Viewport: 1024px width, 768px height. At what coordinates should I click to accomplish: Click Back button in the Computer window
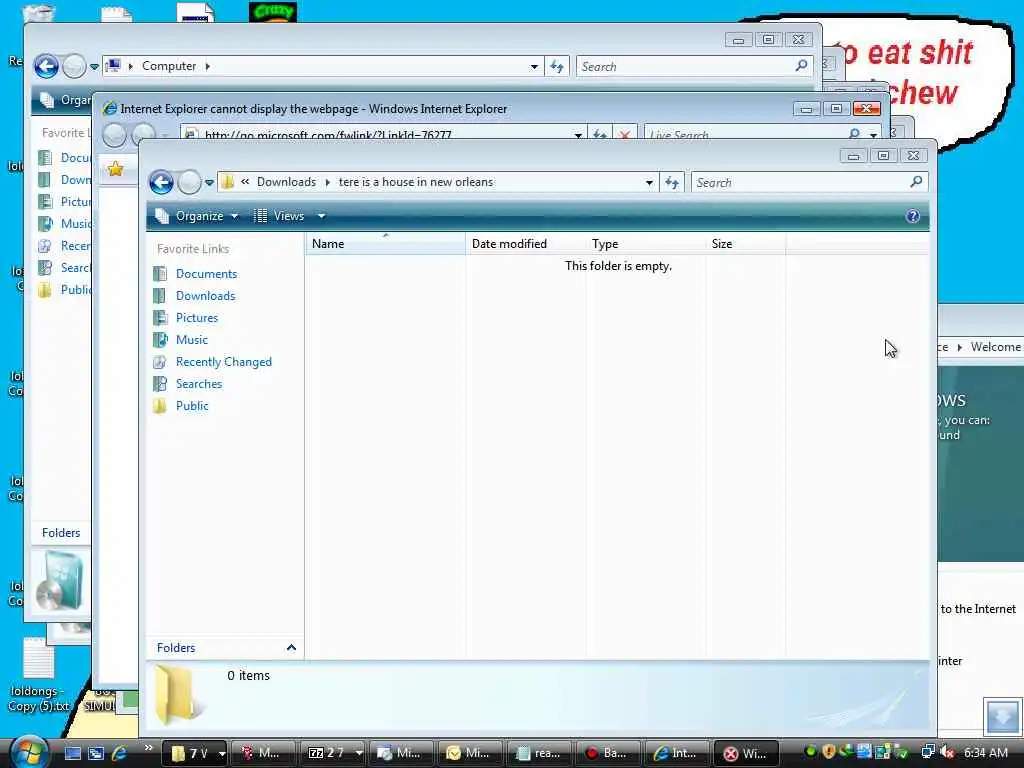coord(46,66)
